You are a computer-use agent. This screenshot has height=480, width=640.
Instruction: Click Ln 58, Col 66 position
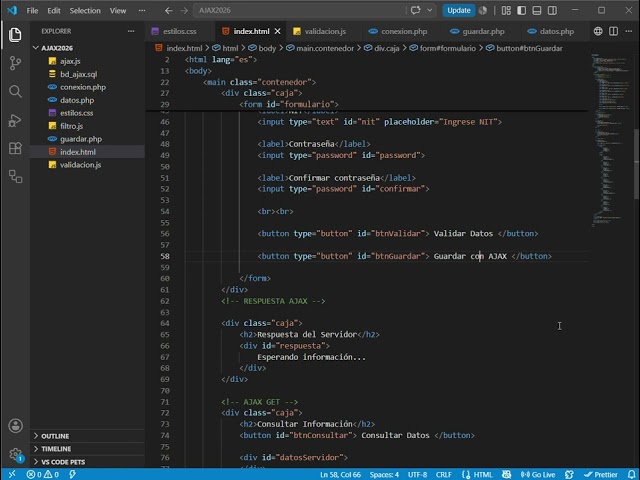340,474
